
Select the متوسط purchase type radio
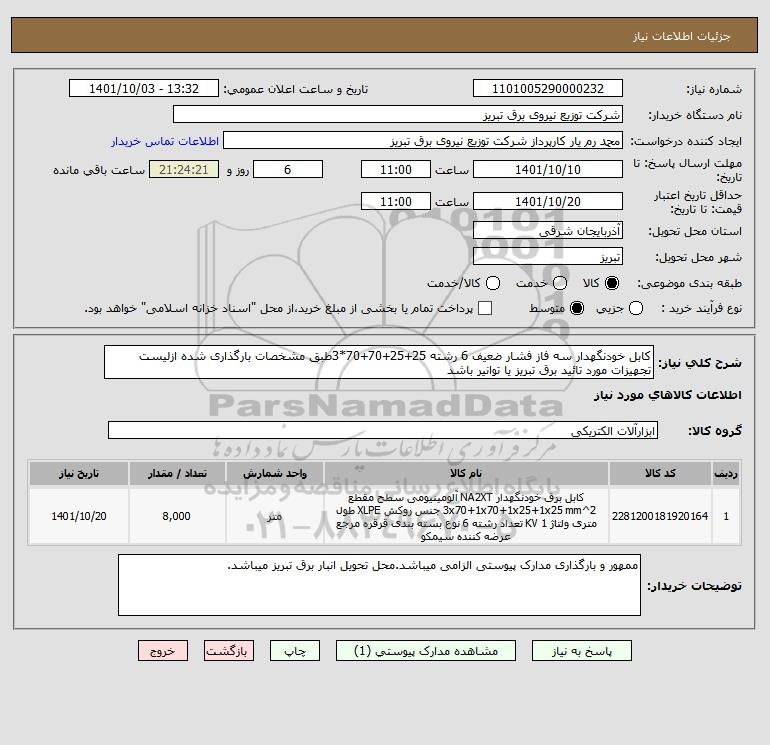(577, 308)
